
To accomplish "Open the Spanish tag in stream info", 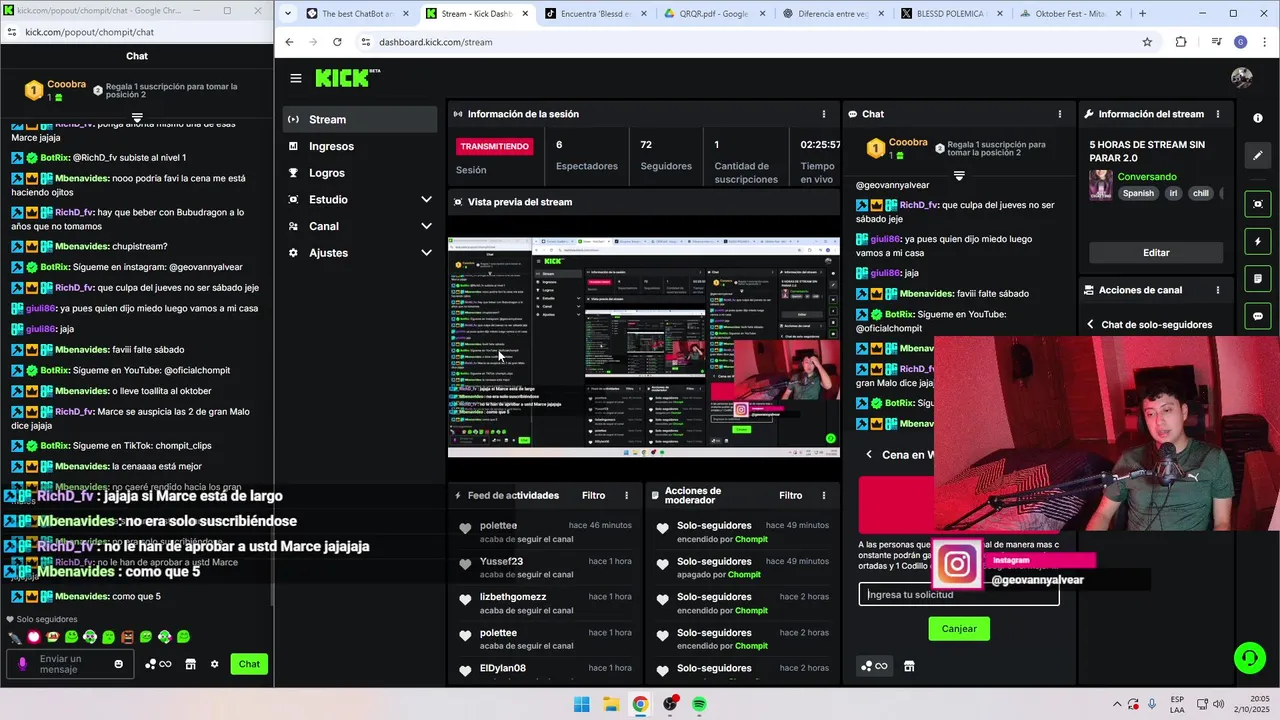I will pyautogui.click(x=1138, y=193).
